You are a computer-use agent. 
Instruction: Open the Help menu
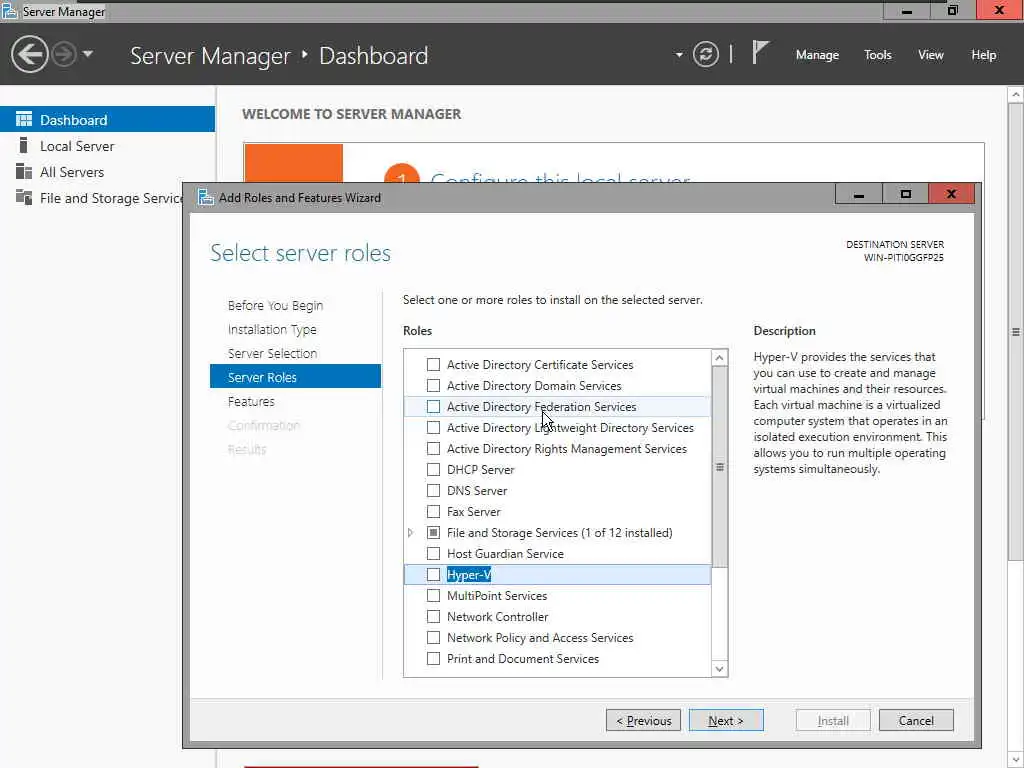(984, 55)
